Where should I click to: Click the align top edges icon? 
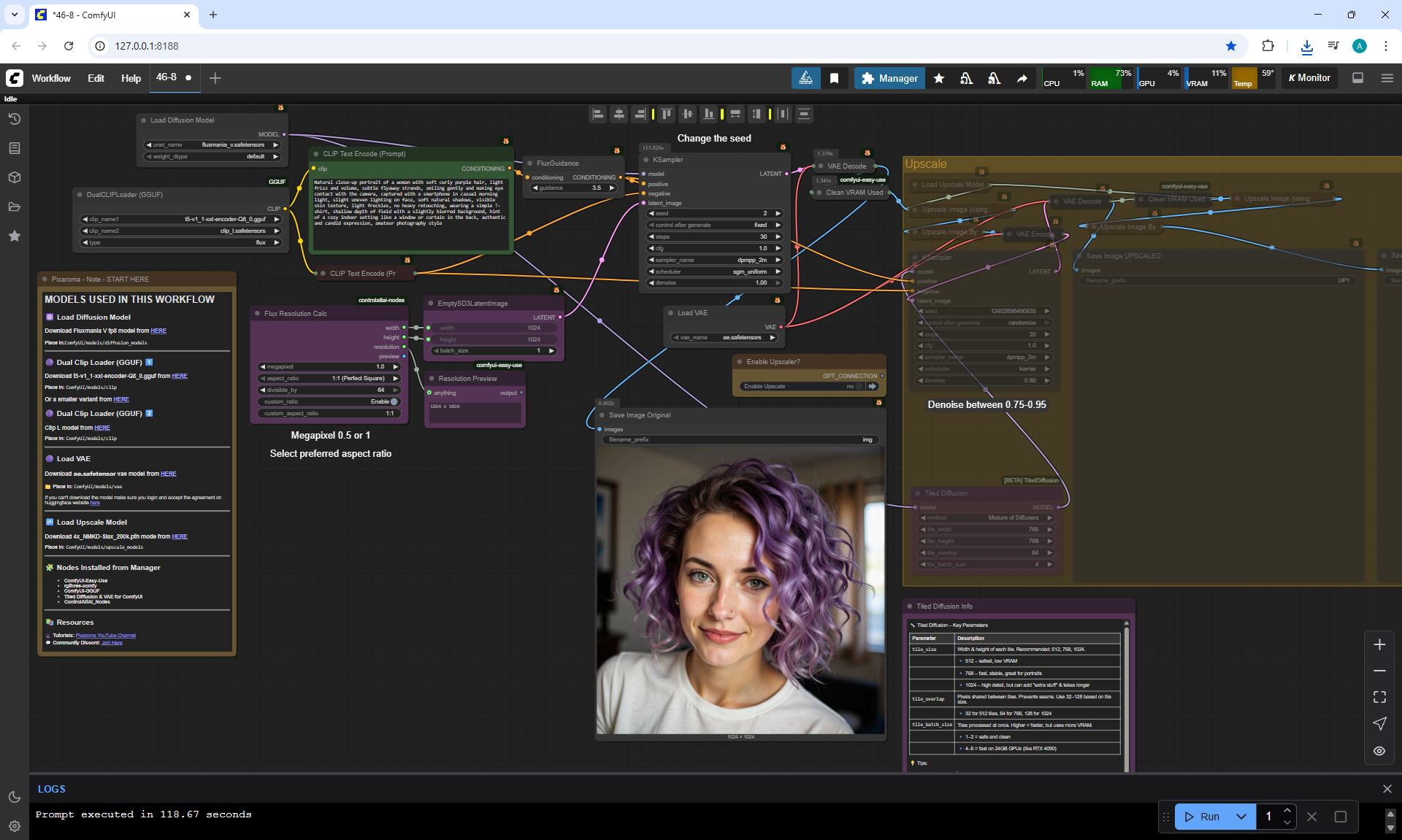pyautogui.click(x=666, y=114)
